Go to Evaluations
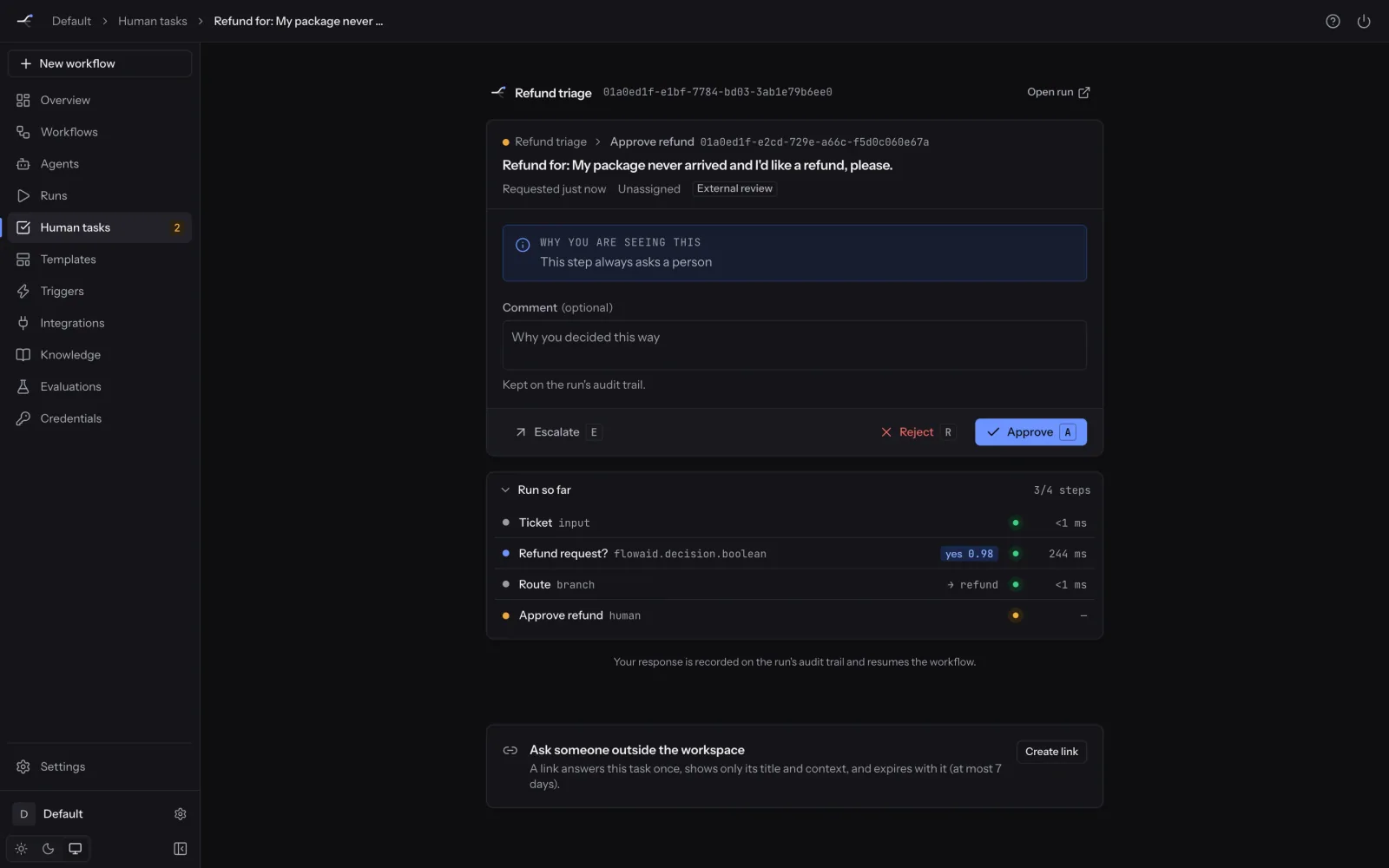 tap(100, 387)
